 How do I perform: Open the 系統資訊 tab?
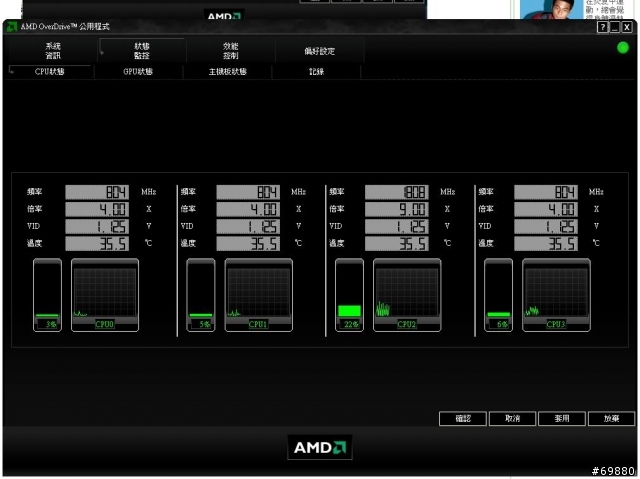tap(53, 51)
